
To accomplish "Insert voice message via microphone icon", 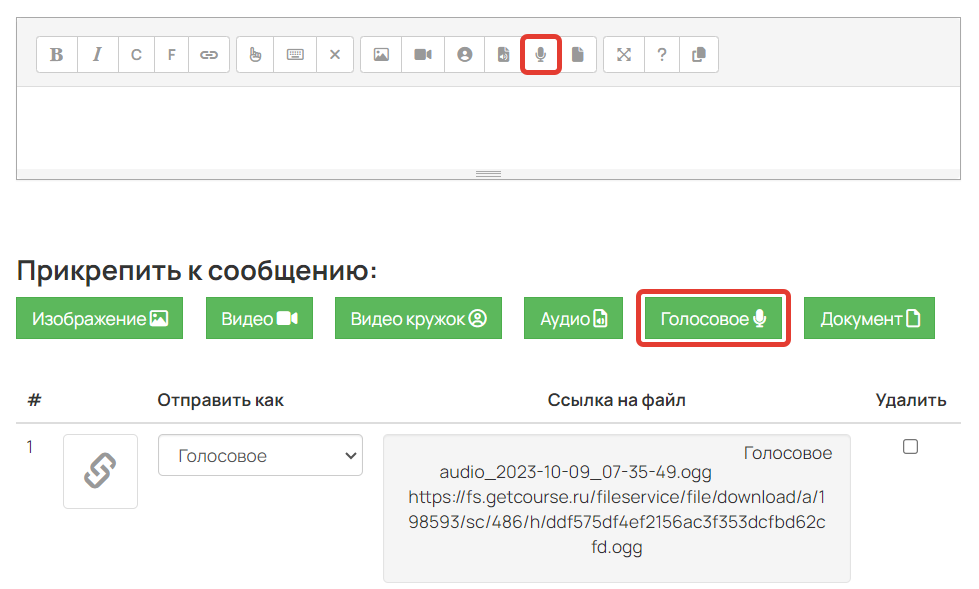I will point(541,55).
